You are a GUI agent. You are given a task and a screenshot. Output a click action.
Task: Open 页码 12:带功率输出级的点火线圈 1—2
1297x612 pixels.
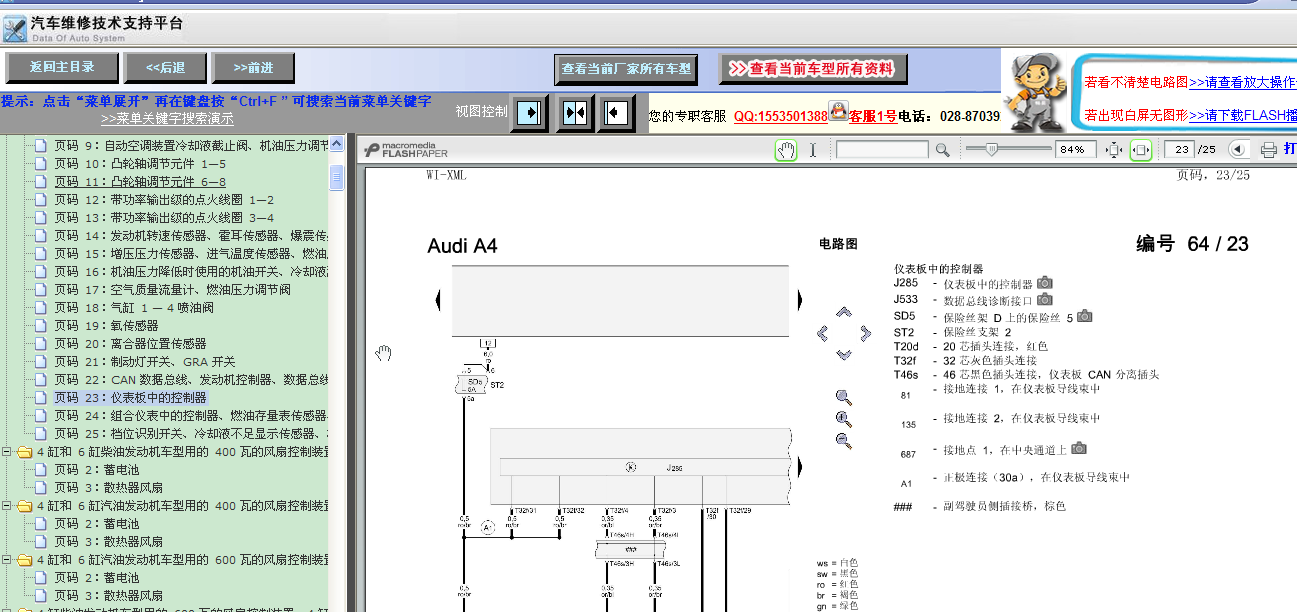tap(164, 199)
